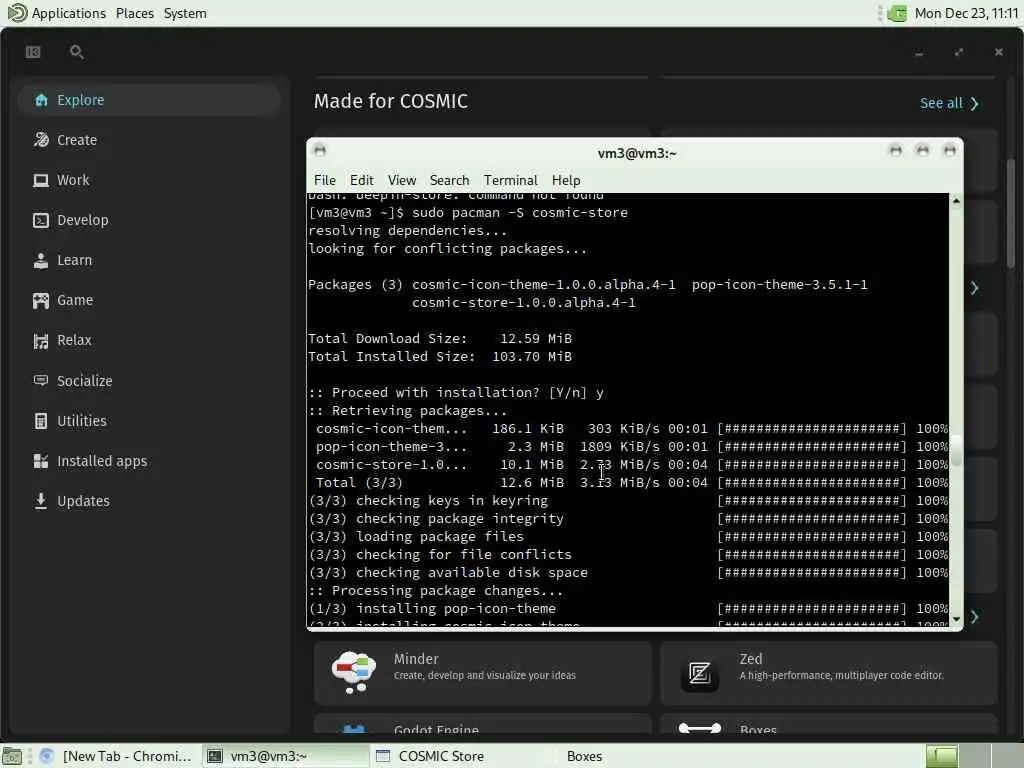Click the terminal scrollbar up arrow

(956, 201)
